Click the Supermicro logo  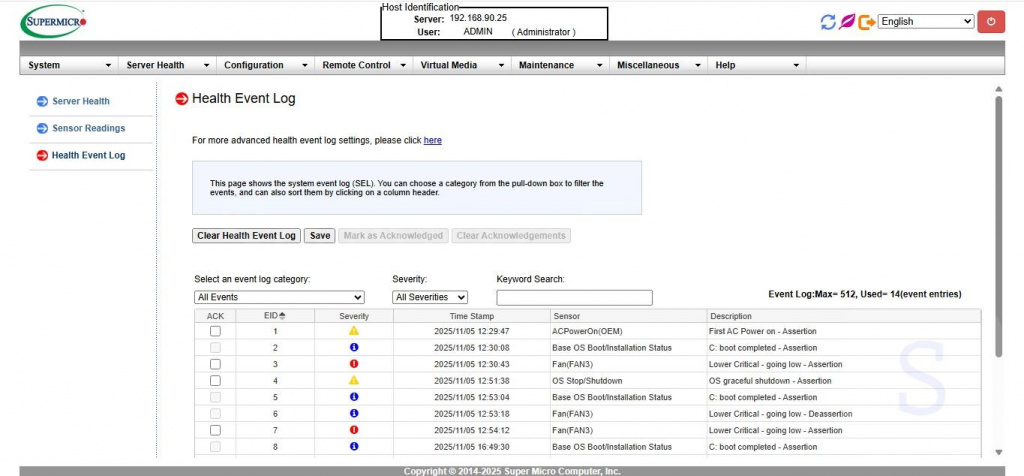pyautogui.click(x=54, y=20)
